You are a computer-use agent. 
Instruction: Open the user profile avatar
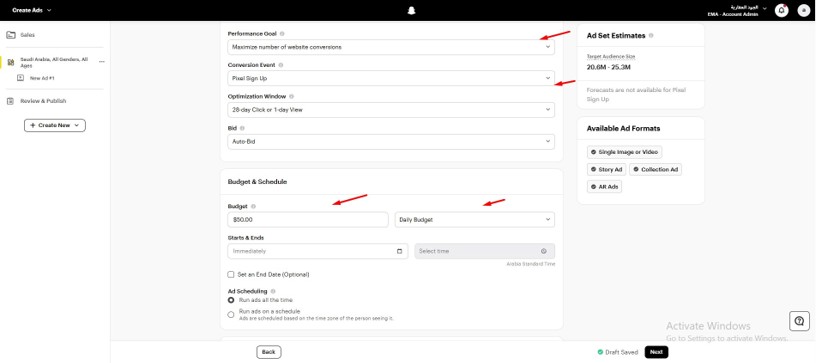(804, 10)
